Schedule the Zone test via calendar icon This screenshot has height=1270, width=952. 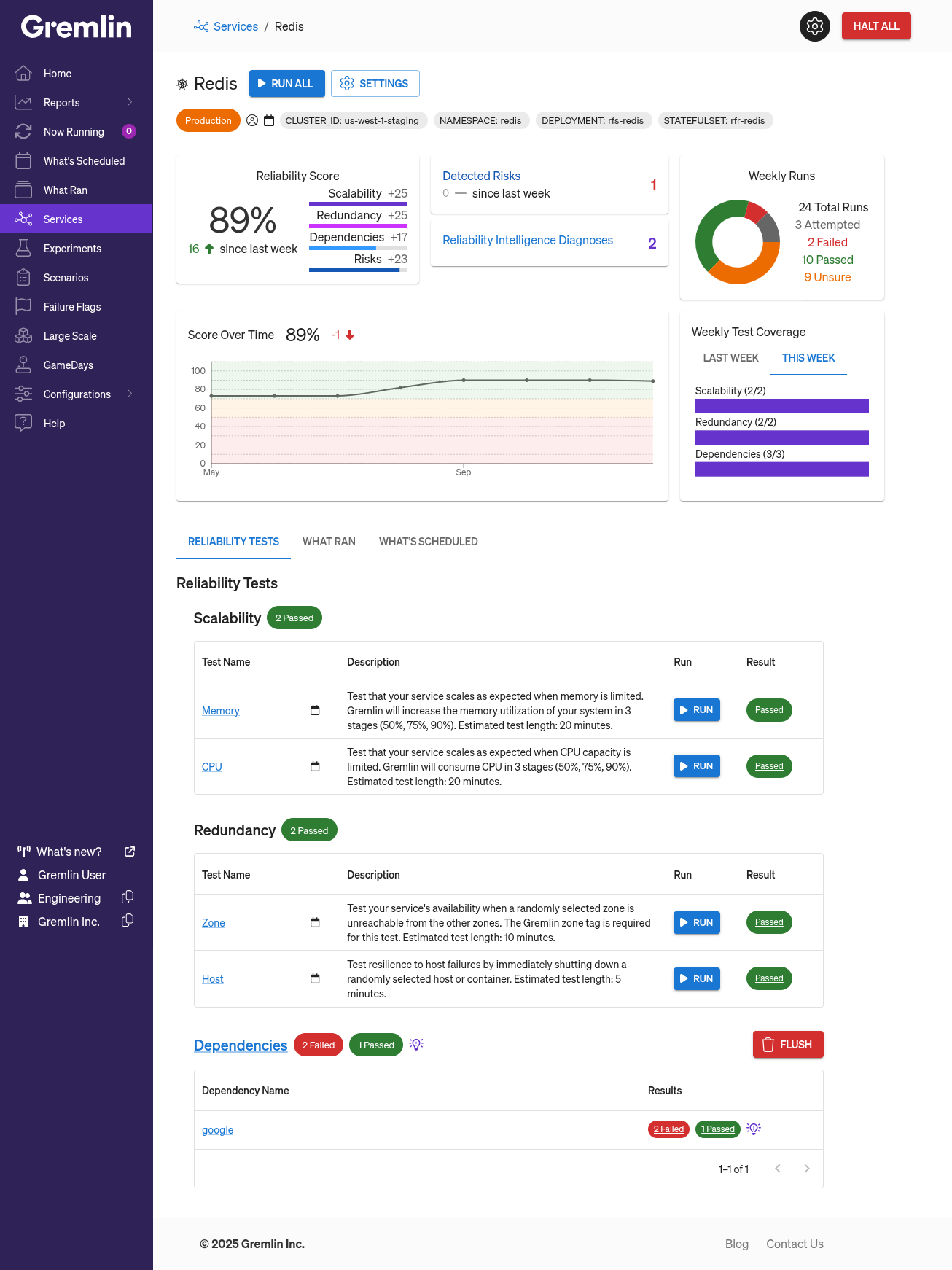315,922
